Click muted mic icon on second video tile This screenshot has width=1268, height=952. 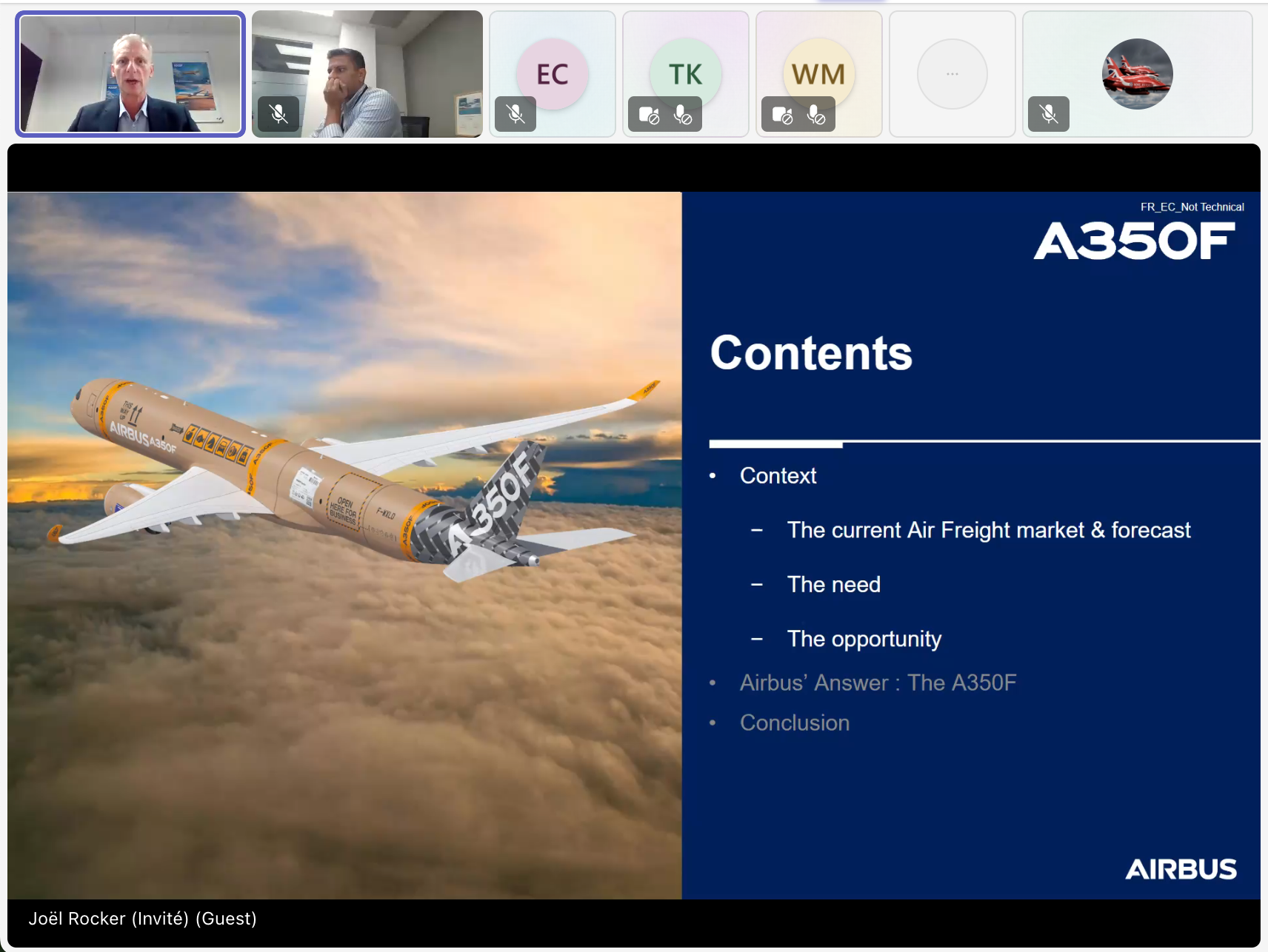click(x=278, y=114)
